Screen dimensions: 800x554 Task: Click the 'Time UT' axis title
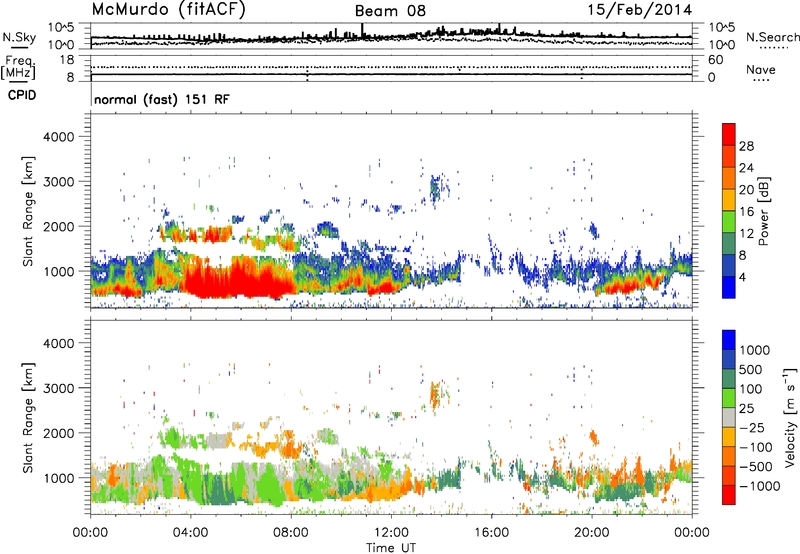(x=391, y=548)
